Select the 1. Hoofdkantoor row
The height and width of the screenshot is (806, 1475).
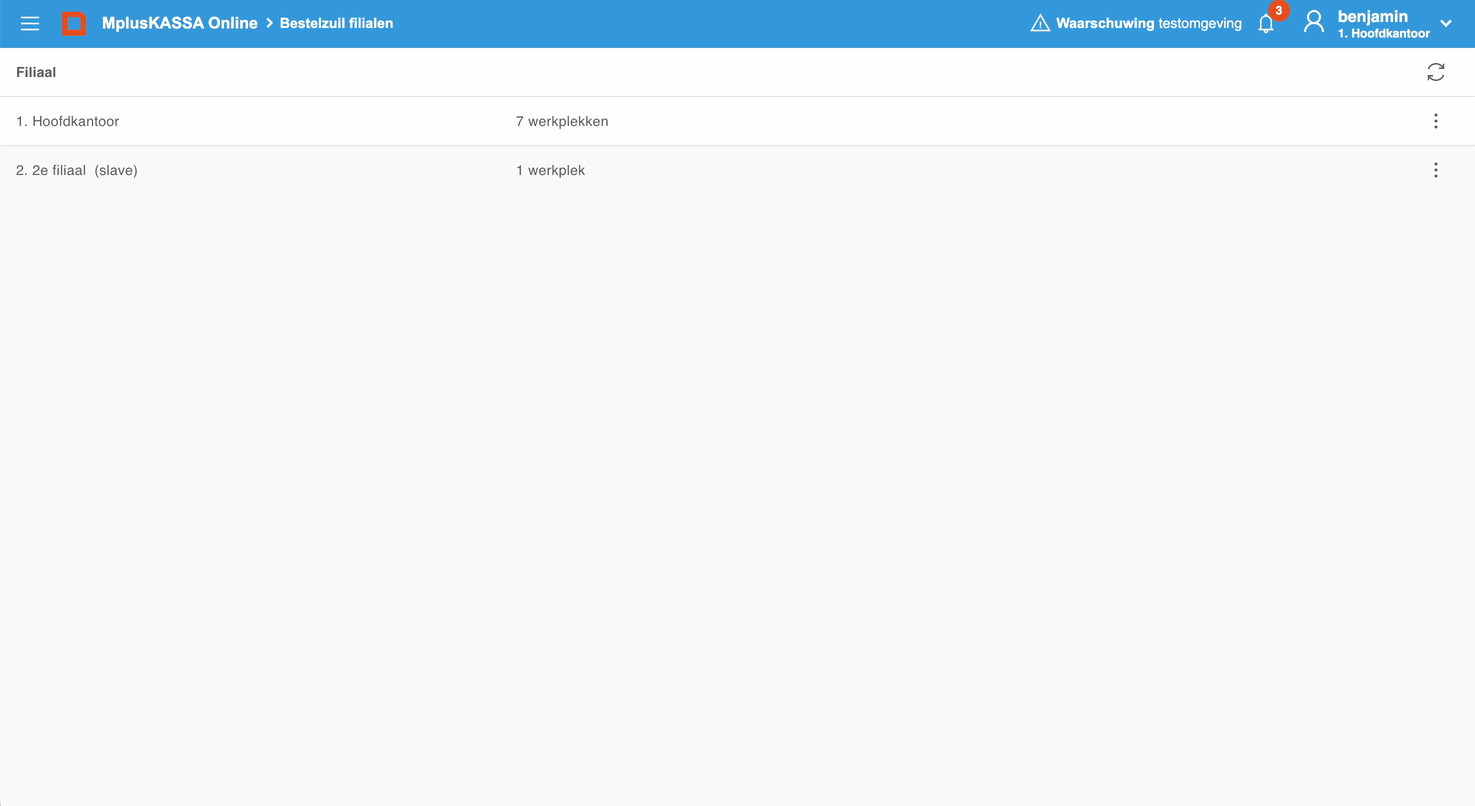tap(737, 121)
